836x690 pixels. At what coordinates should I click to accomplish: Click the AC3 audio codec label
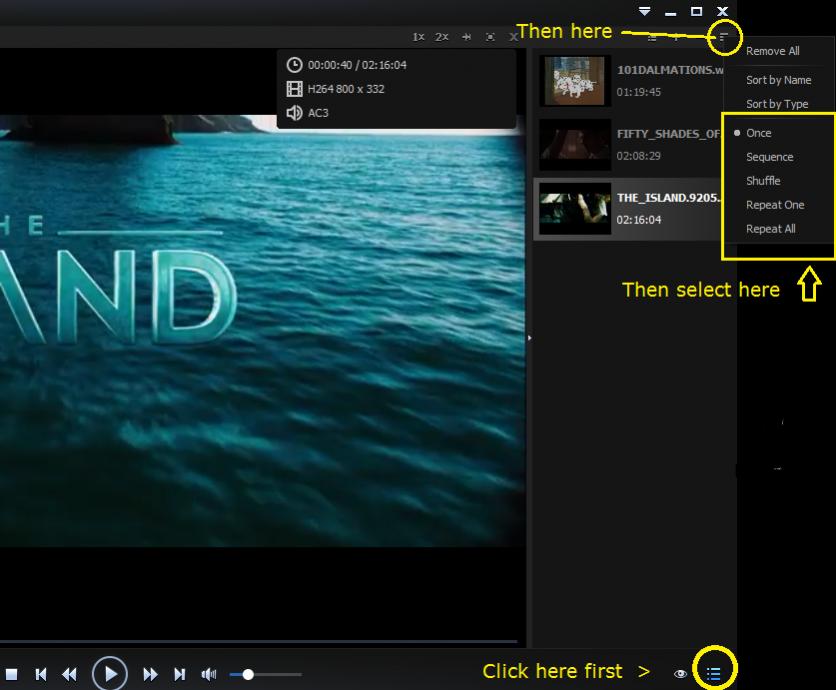click(318, 113)
